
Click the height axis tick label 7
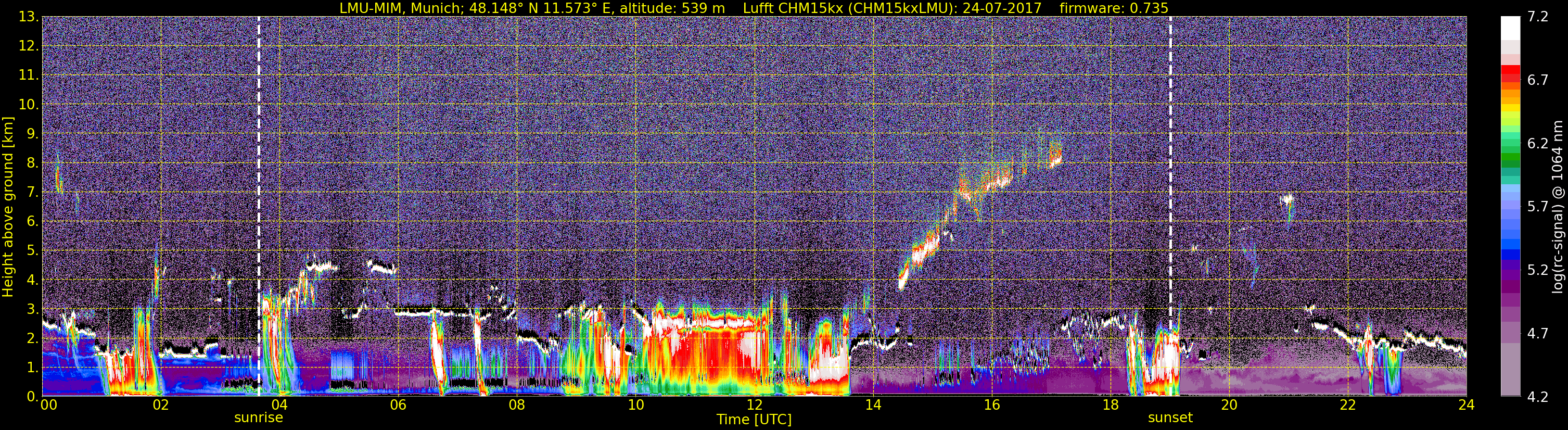tap(33, 193)
